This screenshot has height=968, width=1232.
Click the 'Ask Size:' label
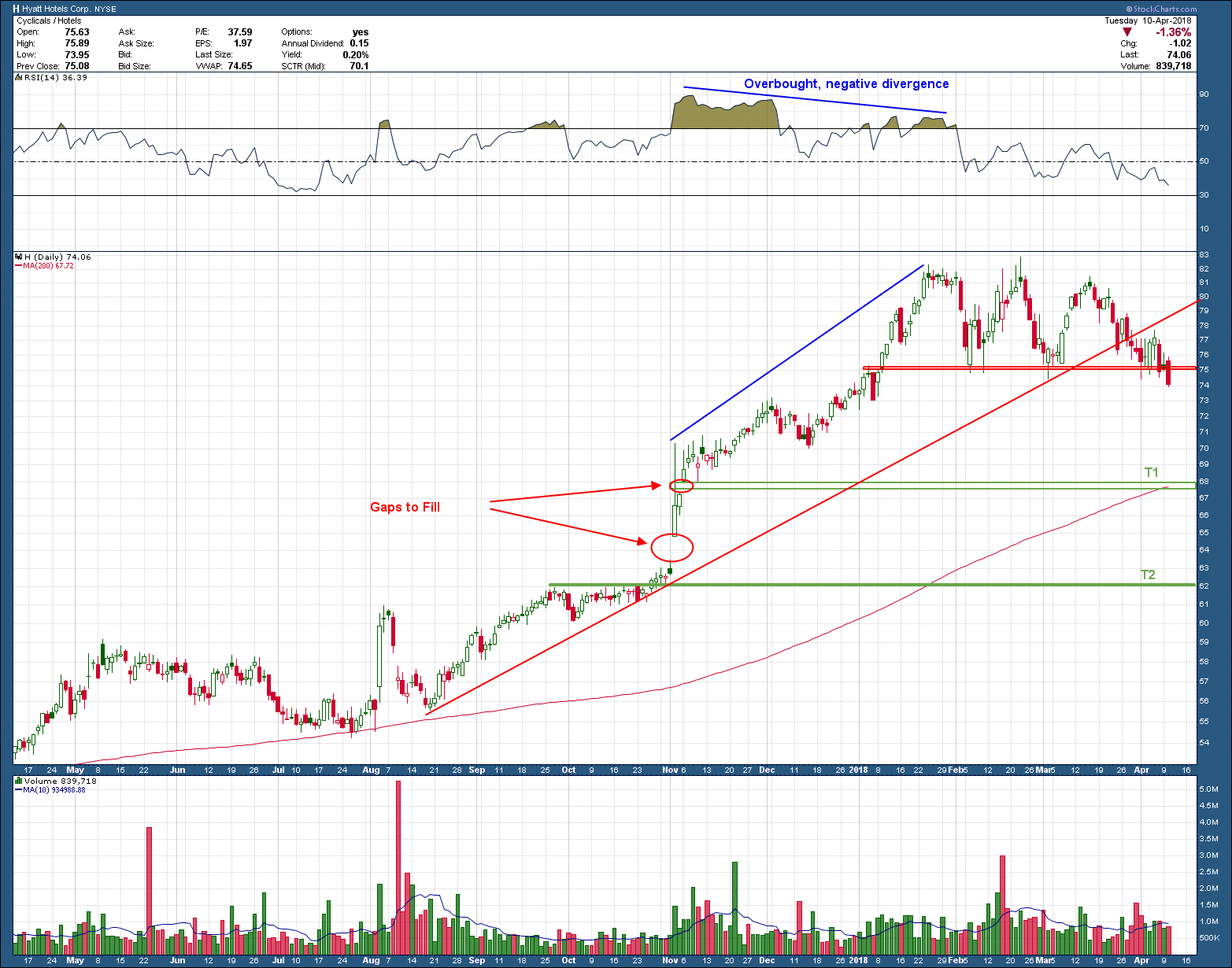(x=136, y=43)
